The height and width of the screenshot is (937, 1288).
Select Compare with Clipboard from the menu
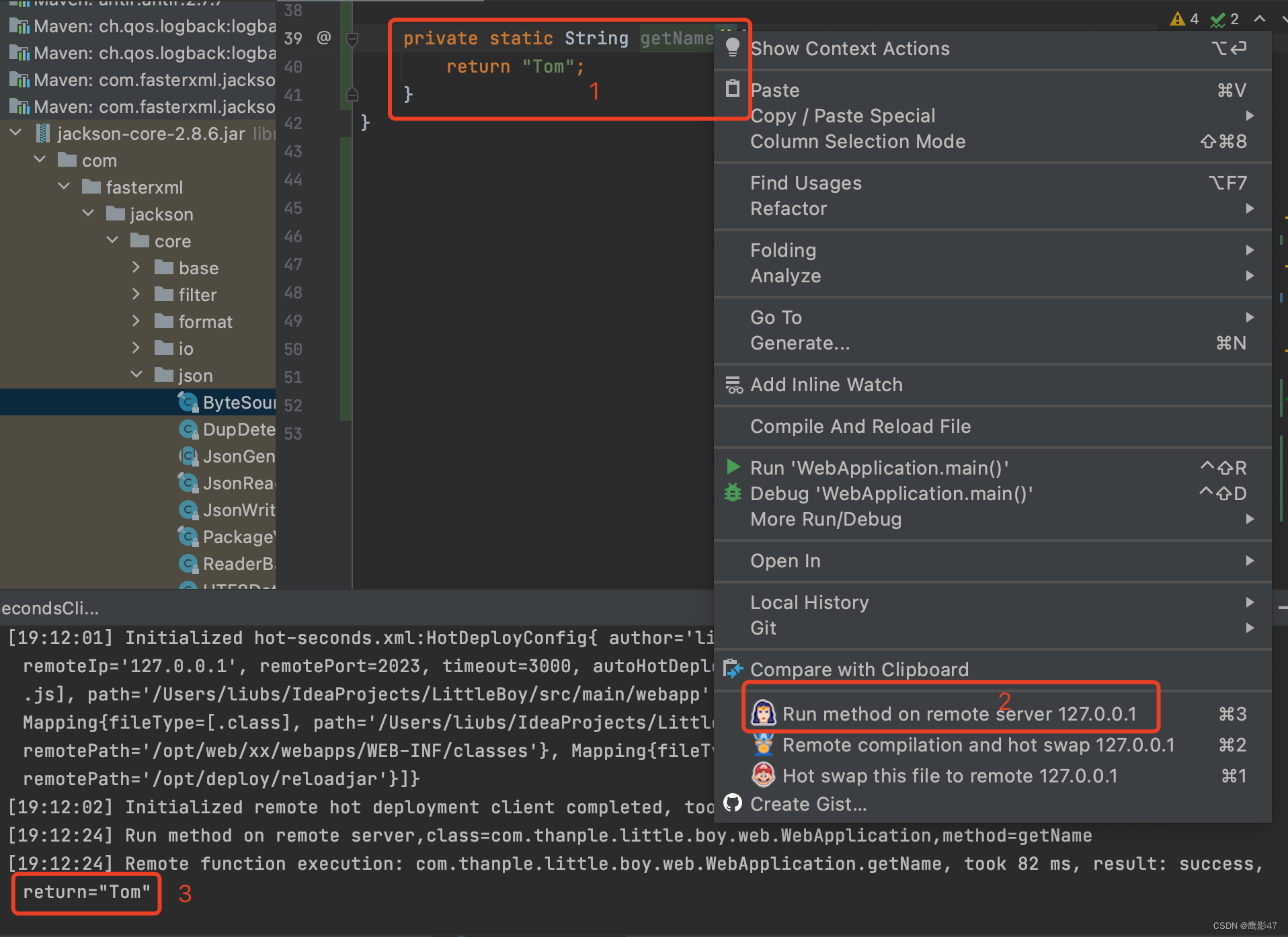click(x=859, y=669)
